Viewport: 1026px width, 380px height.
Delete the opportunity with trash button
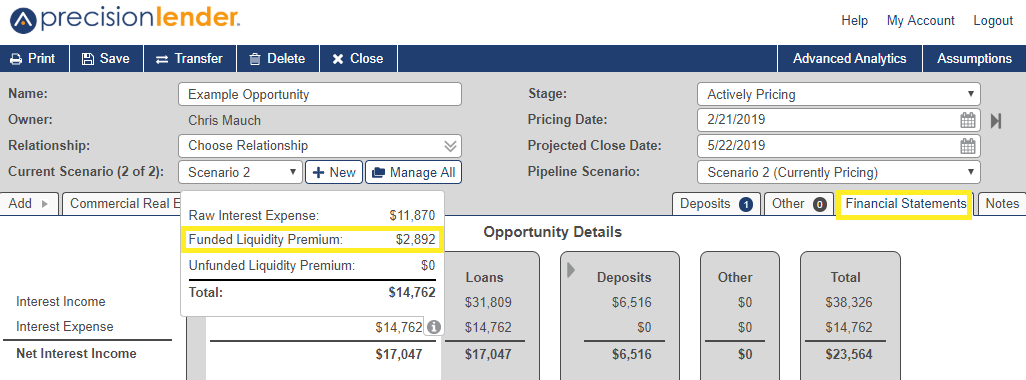click(x=277, y=58)
